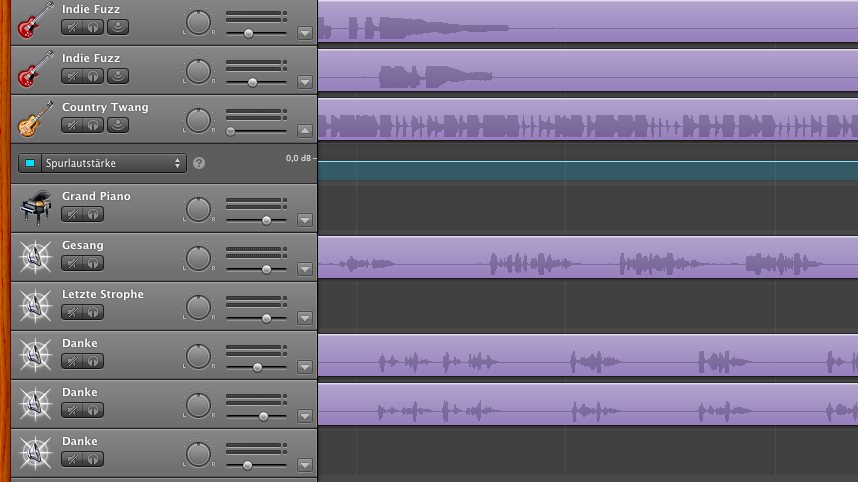Expand automation lane for Letzte Strophe track
Image resolution: width=858 pixels, height=482 pixels.
pos(305,318)
